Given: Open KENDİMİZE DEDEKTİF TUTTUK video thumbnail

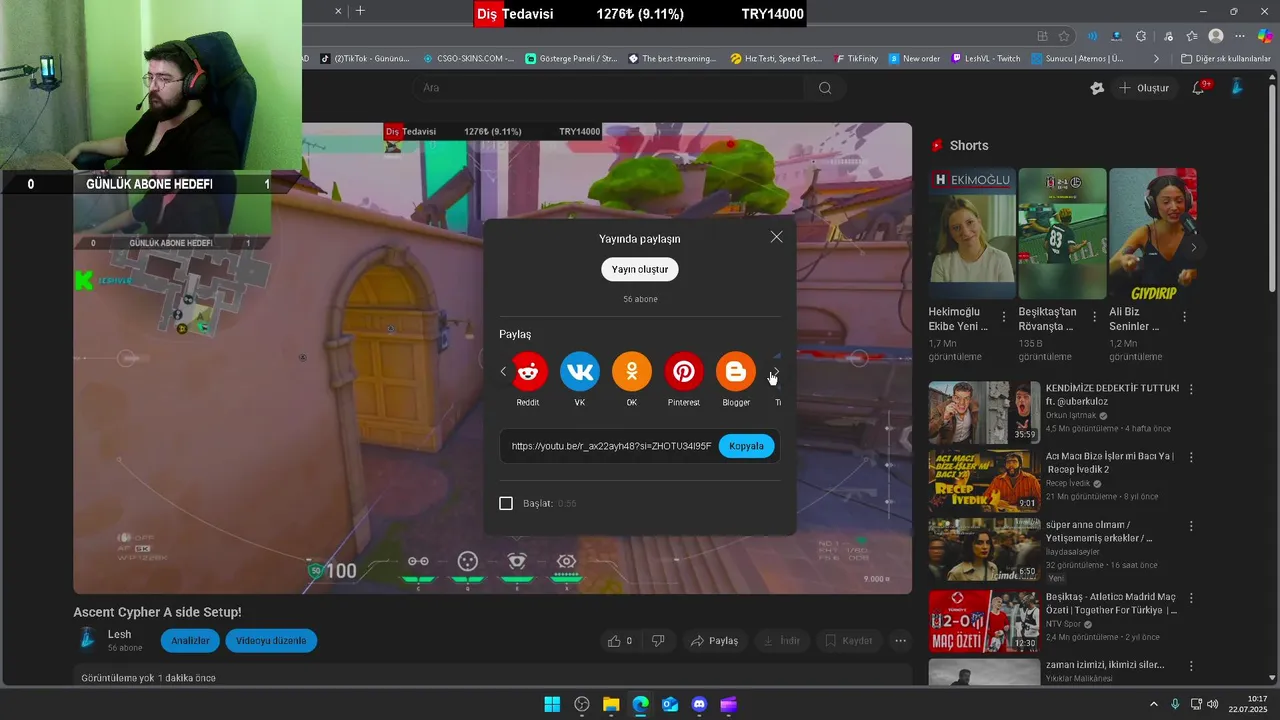Looking at the screenshot, I should click(984, 412).
